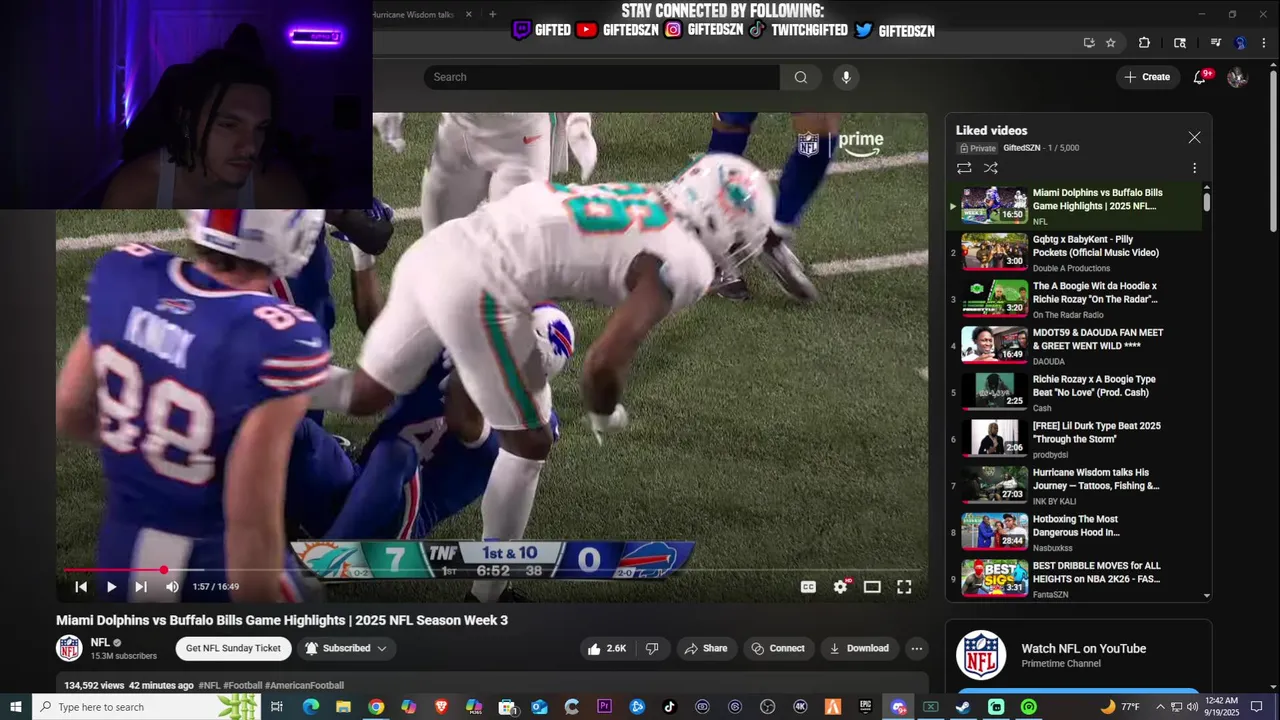Expand the Subscribed notification dropdown
This screenshot has height=720, width=1280.
[347, 648]
